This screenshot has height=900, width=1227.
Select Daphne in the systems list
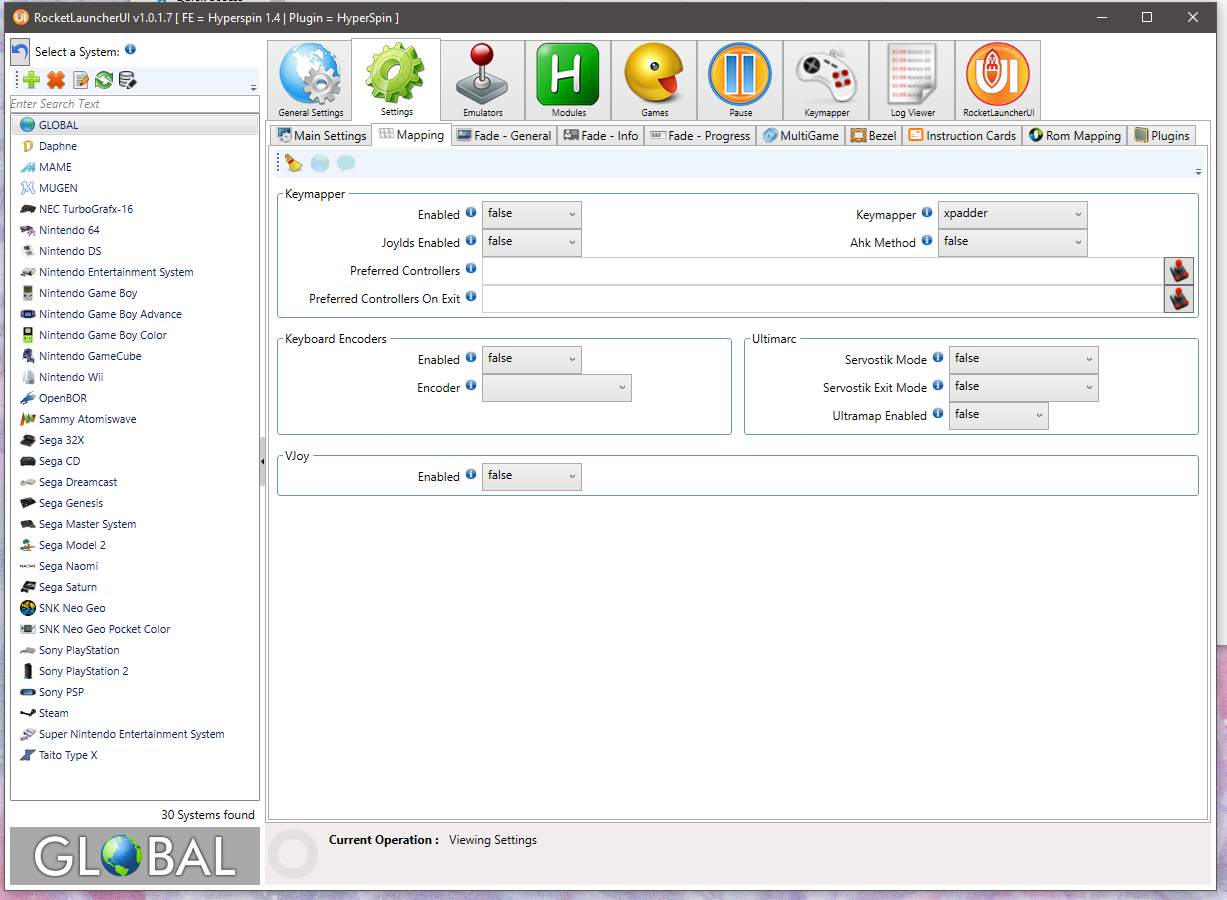135,146
